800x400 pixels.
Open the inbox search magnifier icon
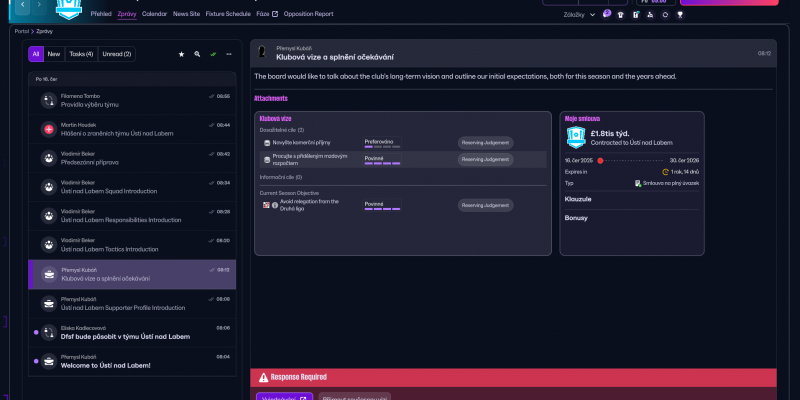(x=197, y=53)
